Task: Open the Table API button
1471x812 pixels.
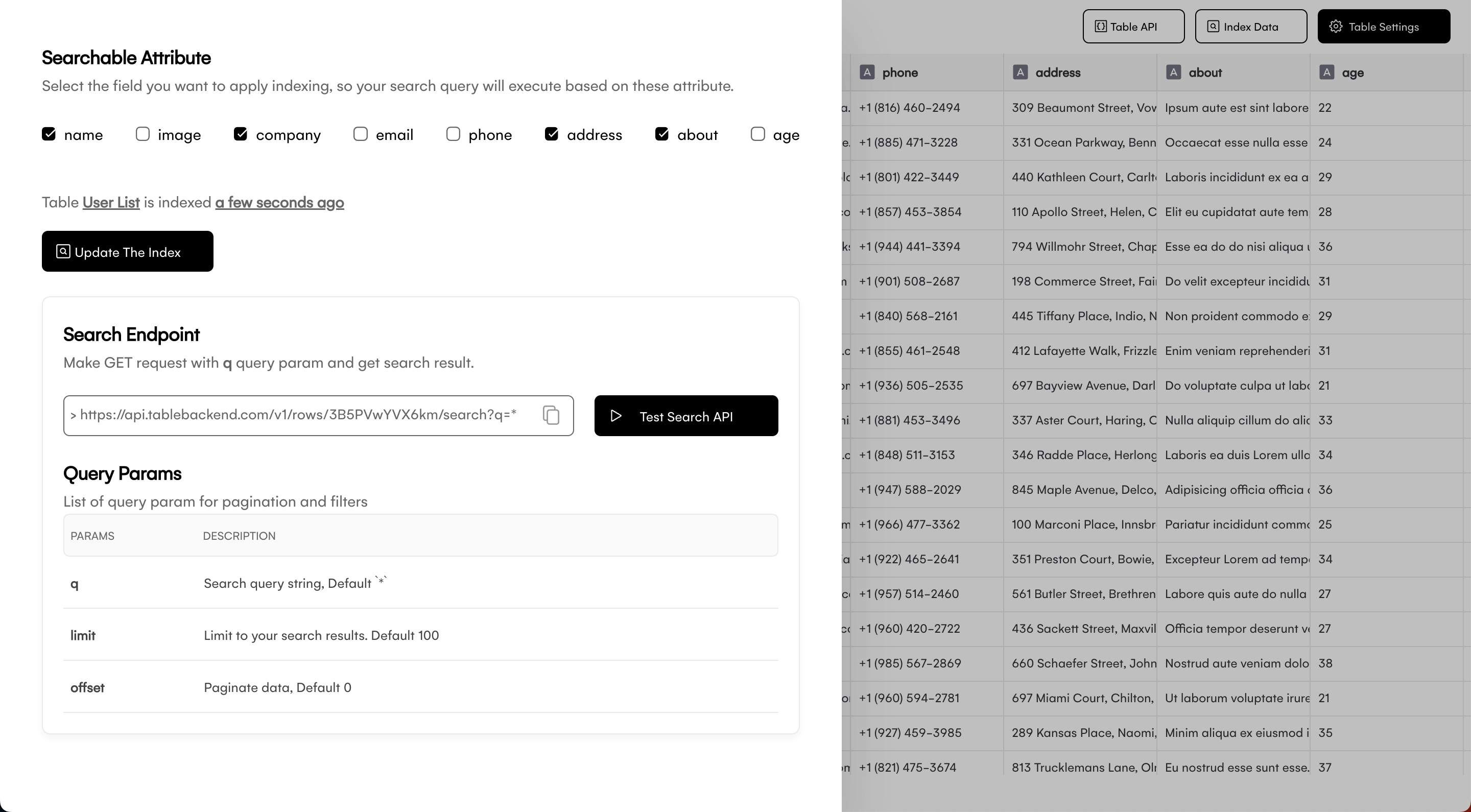Action: tap(1133, 26)
